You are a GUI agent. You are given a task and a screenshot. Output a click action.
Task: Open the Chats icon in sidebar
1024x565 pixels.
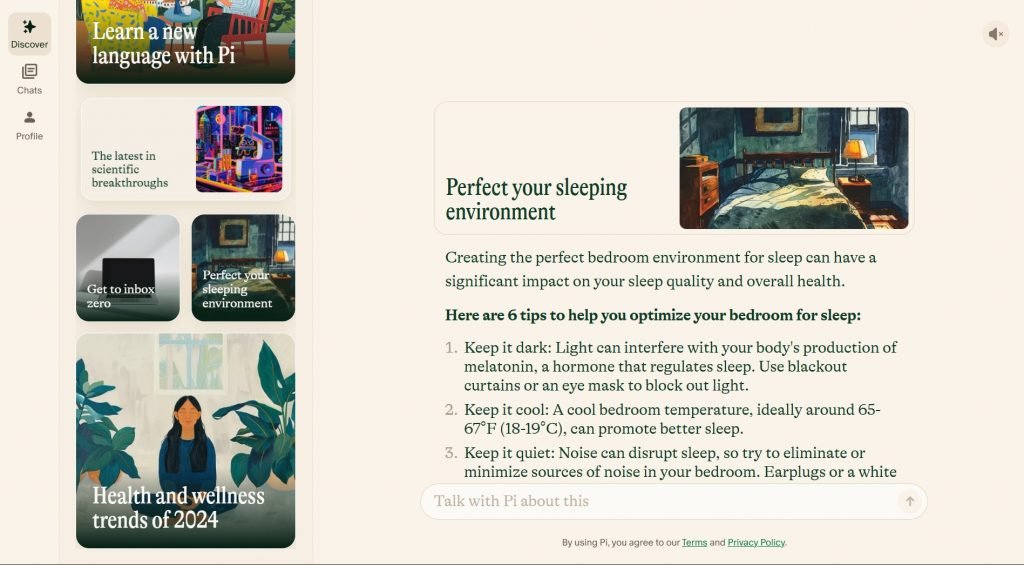(29, 72)
